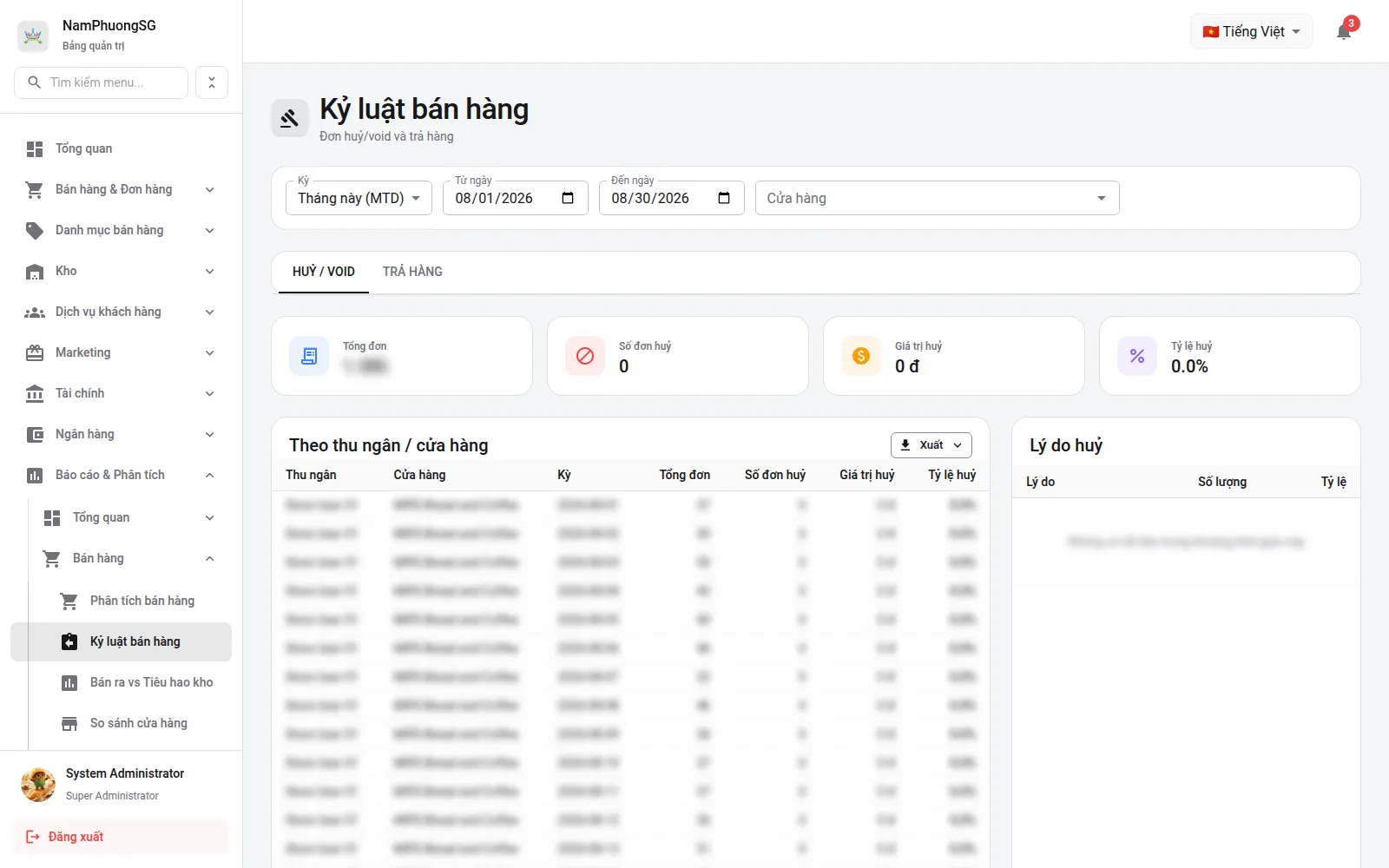Click the Tổng đơn table column header

pyautogui.click(x=684, y=475)
